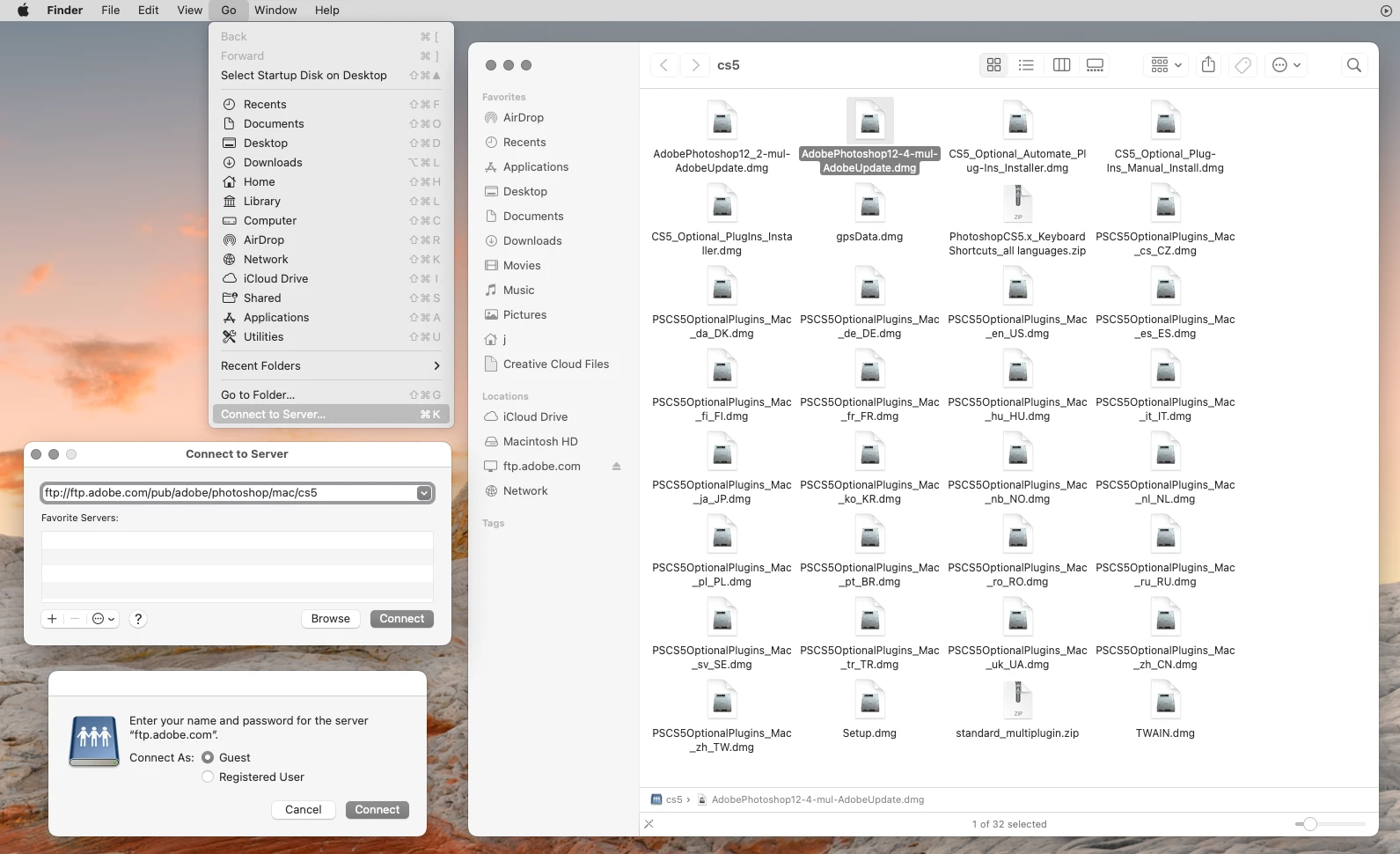Select AdobePhotoshop12_2-mul-AdobeUpdate.dmg icon
The height and width of the screenshot is (854, 1400).
click(722, 121)
